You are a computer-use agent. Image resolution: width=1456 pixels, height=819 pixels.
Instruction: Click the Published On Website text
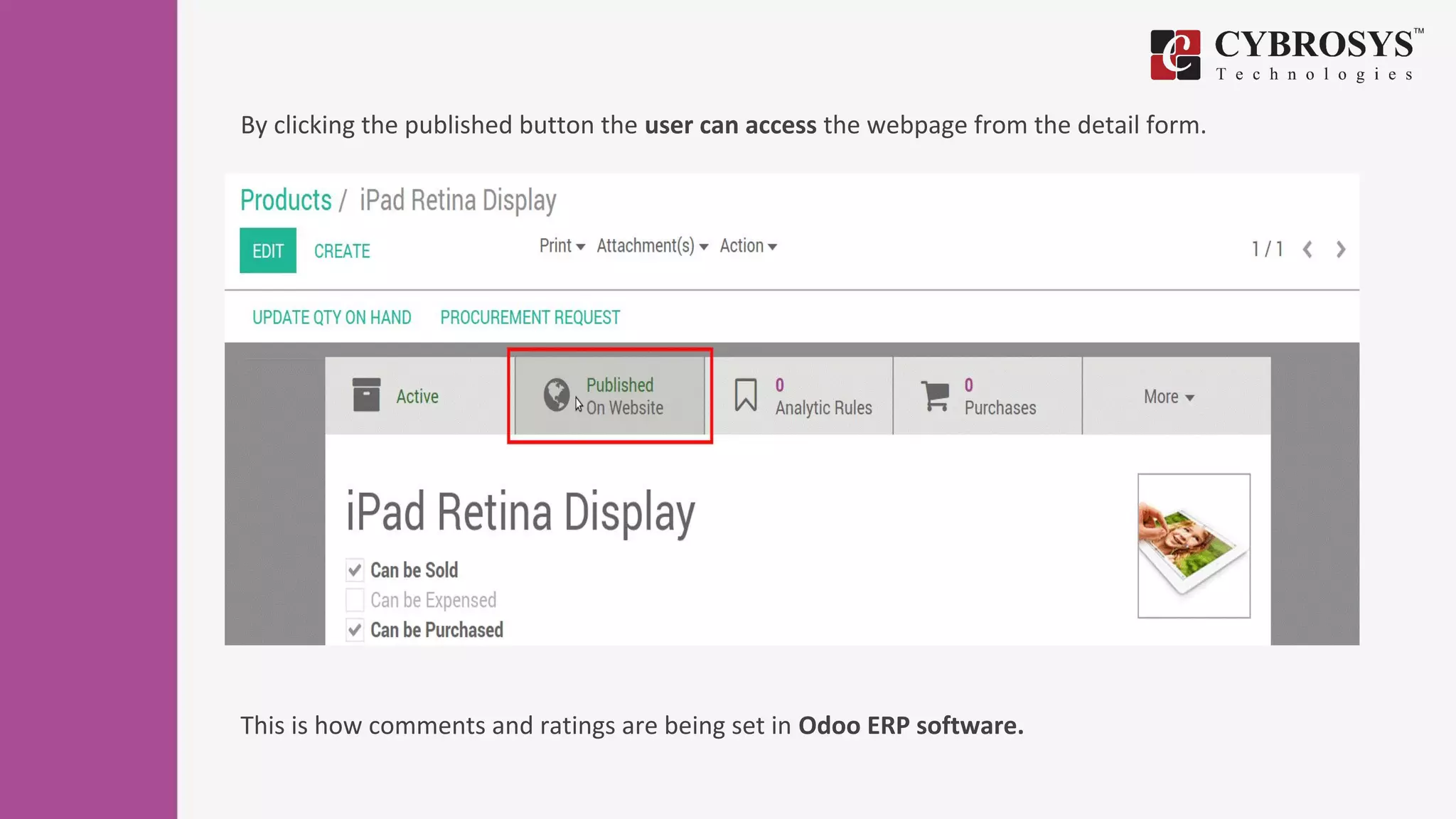(x=624, y=396)
